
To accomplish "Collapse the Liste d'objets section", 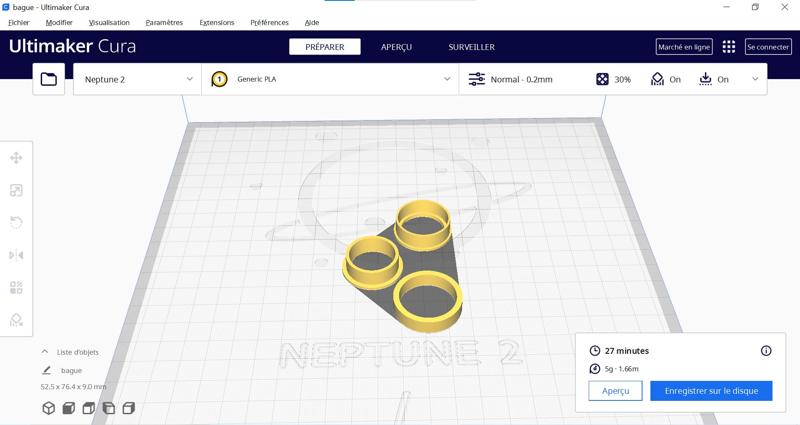I will (x=45, y=352).
